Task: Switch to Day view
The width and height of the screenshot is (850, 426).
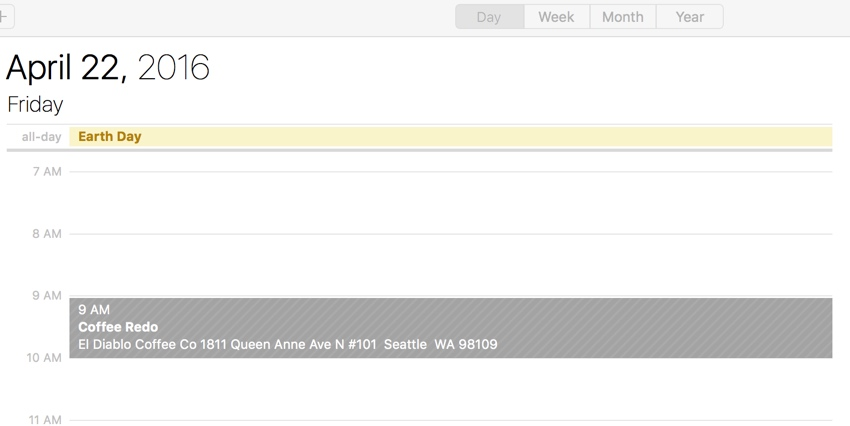Action: [489, 17]
